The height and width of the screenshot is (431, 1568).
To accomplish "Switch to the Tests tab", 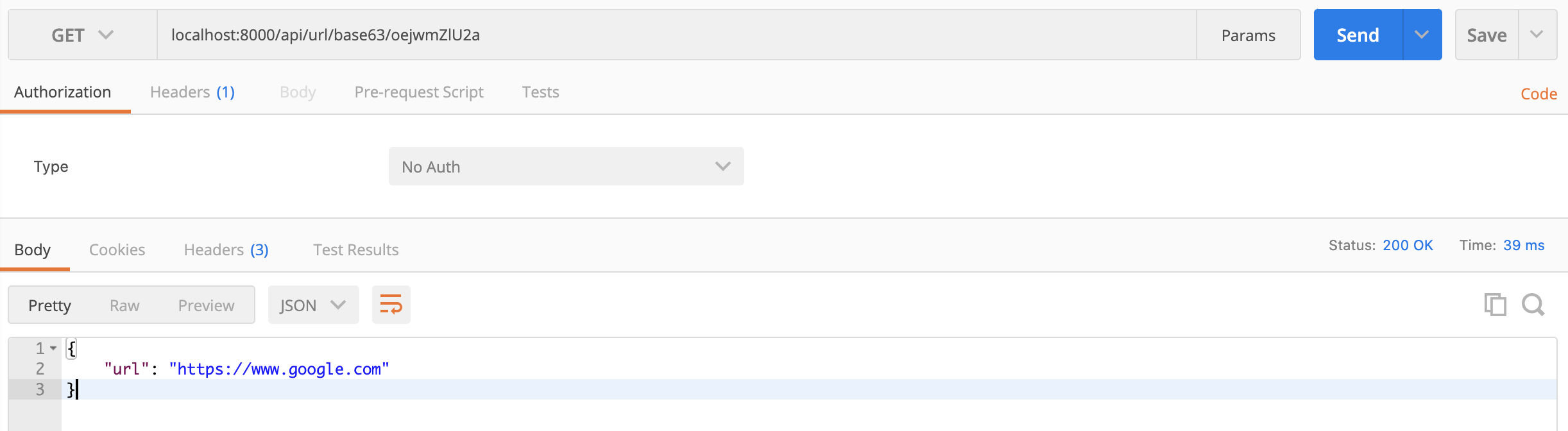I will point(540,92).
